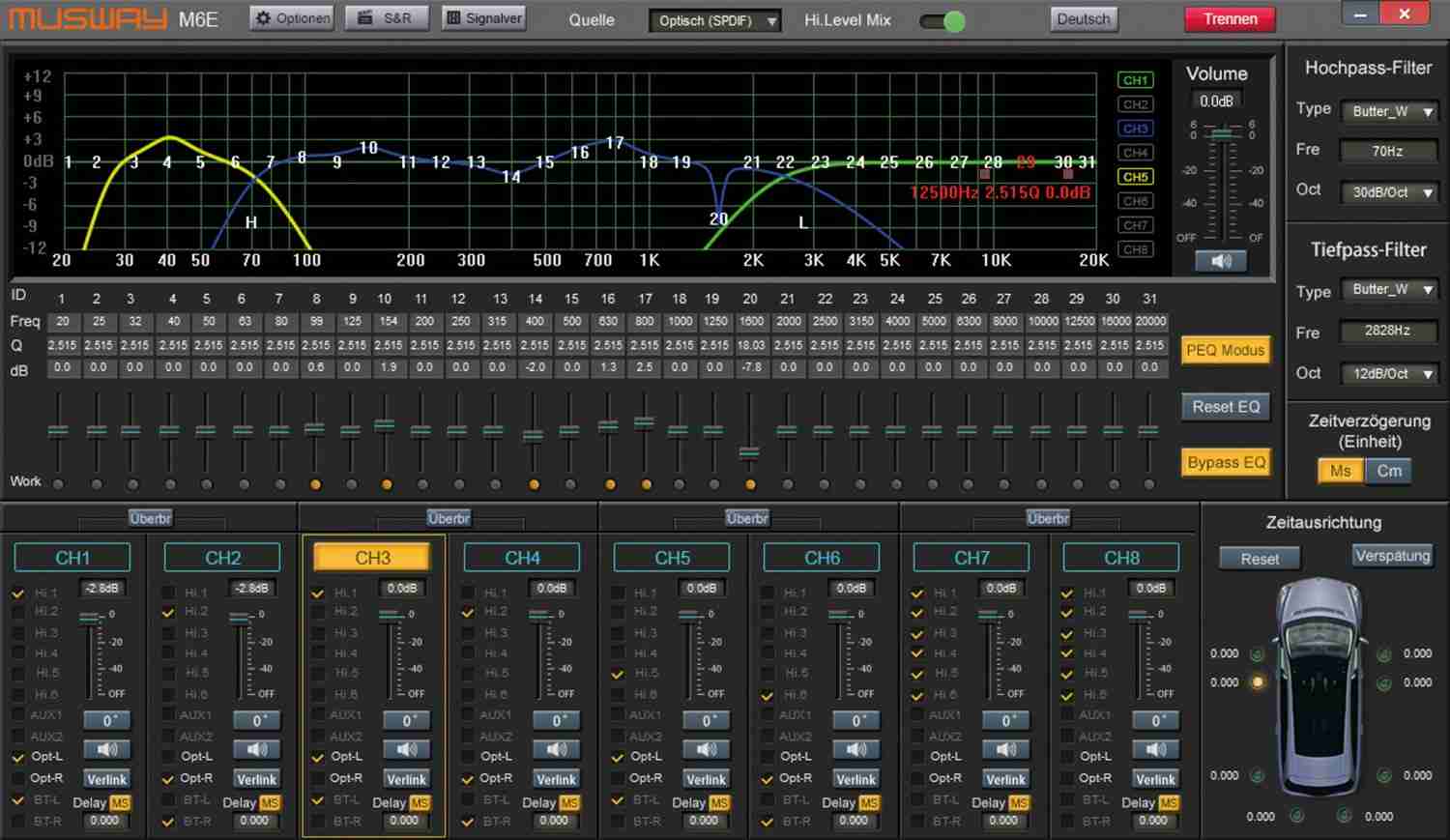Open Hochpass-Filter Oct slope dropdown
This screenshot has width=1450, height=840.
pyautogui.click(x=1389, y=192)
